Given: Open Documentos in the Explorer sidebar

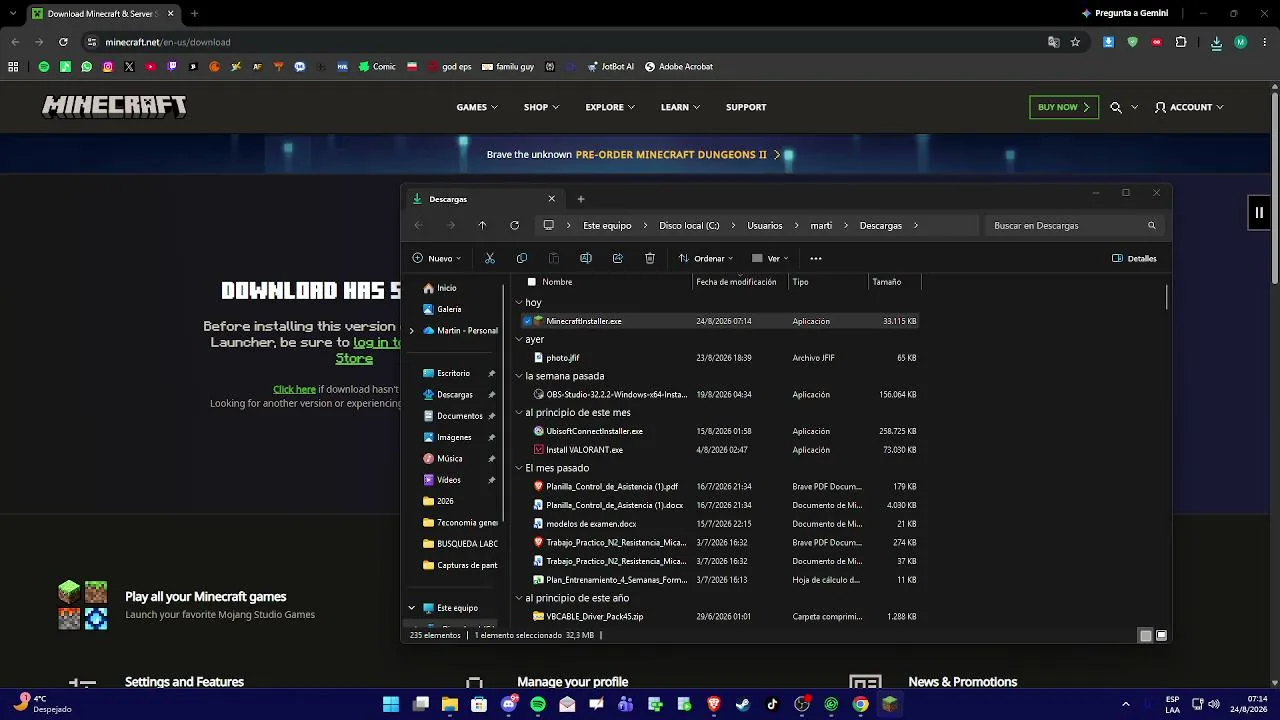Looking at the screenshot, I should pos(460,416).
